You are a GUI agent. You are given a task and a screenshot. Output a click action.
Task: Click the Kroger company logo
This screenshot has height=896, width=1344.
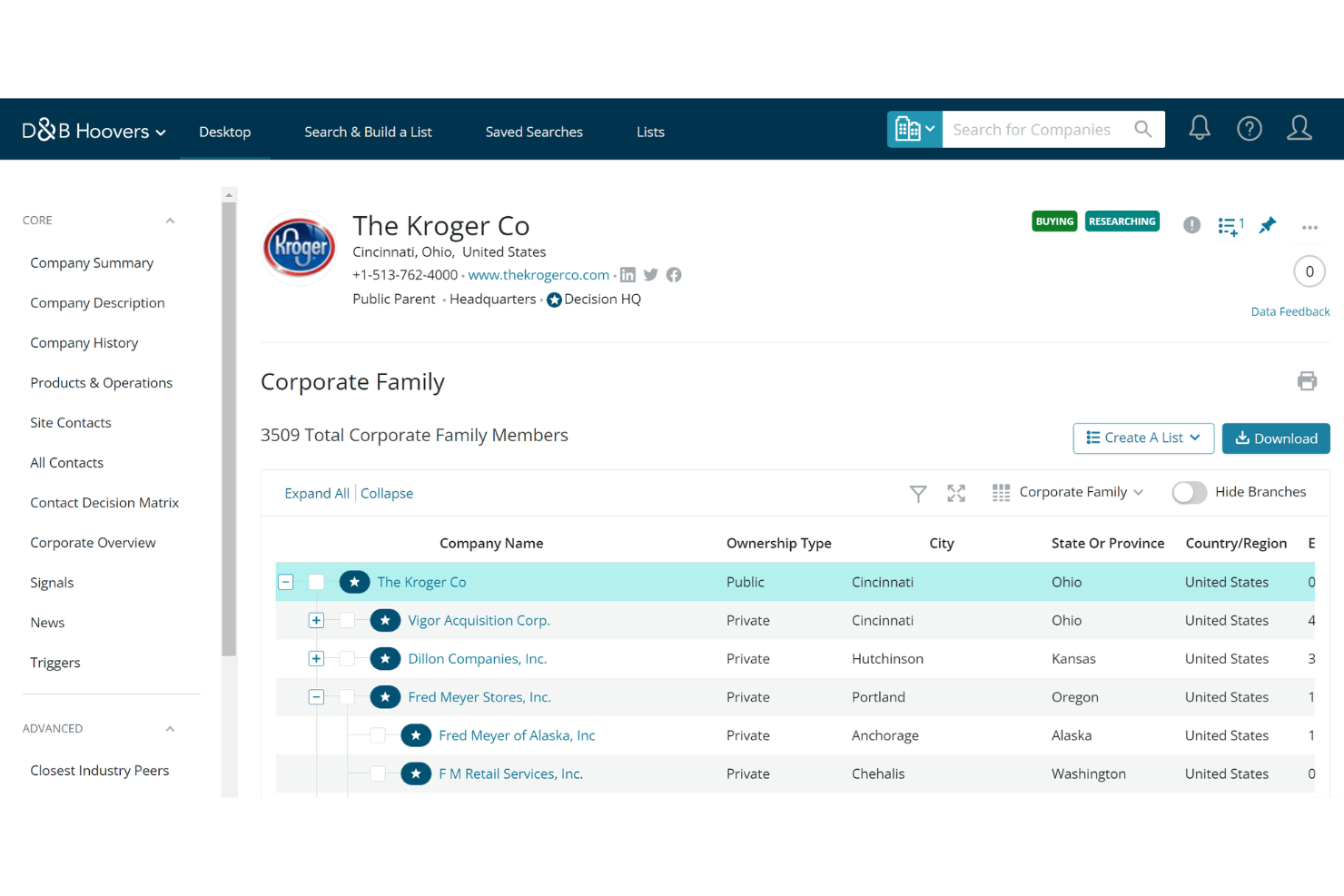pos(299,248)
